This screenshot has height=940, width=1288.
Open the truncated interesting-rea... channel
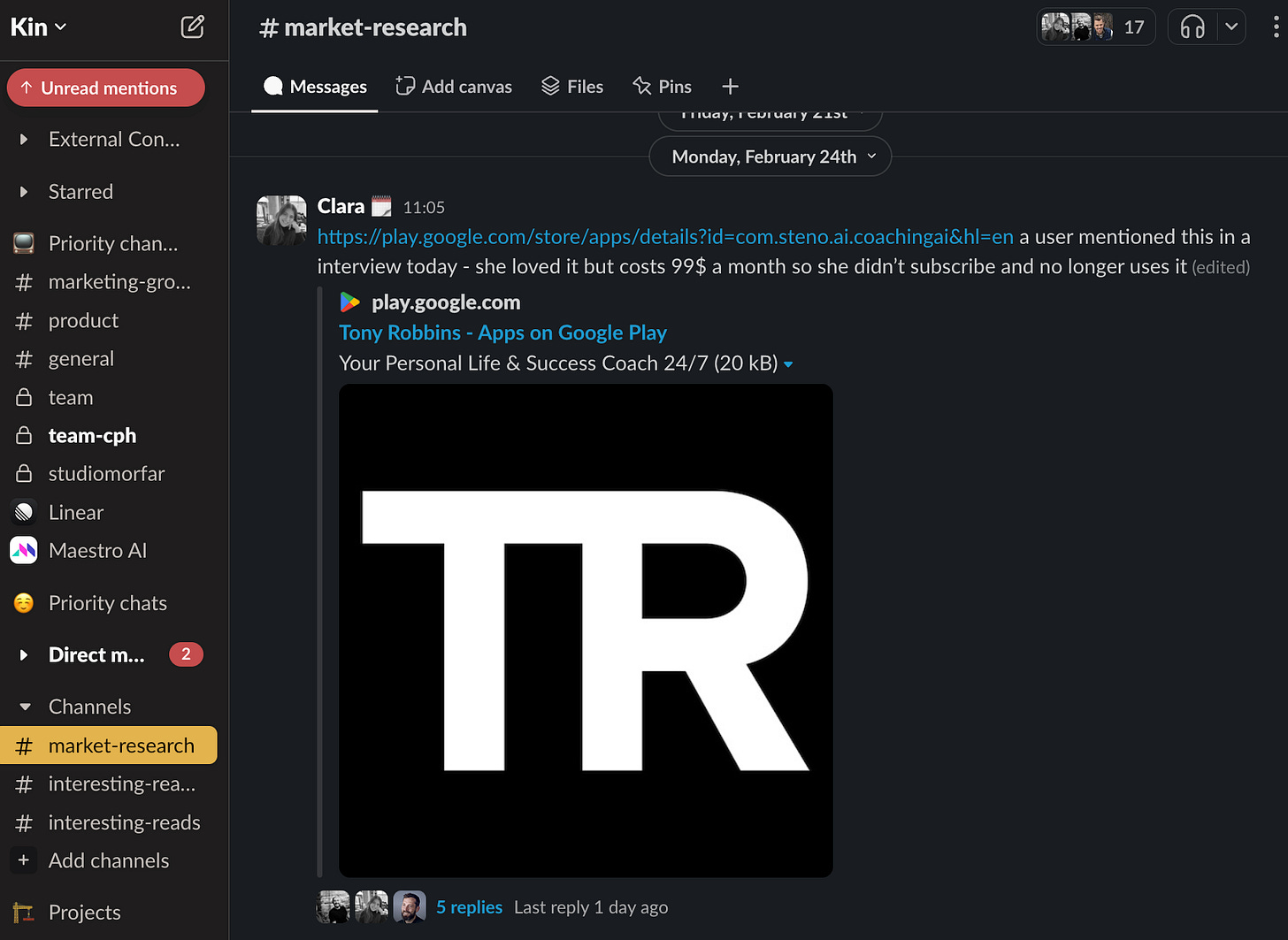[121, 784]
